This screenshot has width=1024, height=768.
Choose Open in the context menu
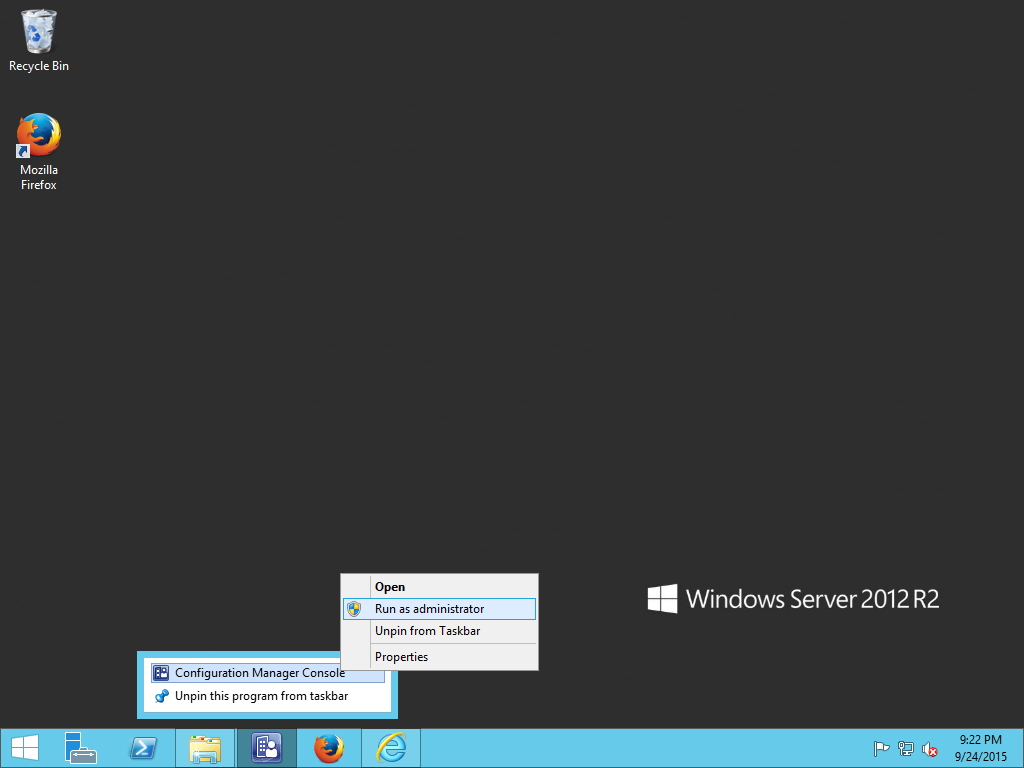[x=439, y=586]
